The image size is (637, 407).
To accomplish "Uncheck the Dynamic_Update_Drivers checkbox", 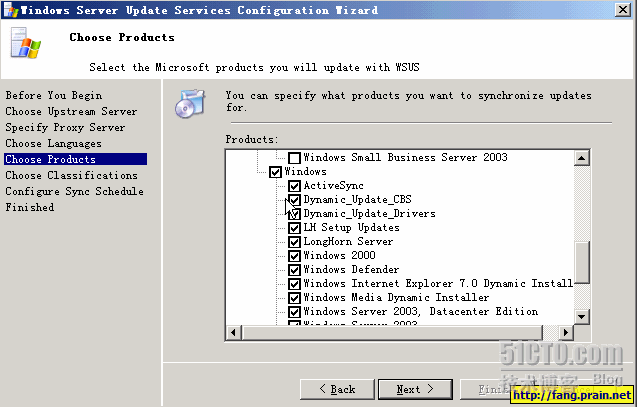I will click(x=294, y=214).
